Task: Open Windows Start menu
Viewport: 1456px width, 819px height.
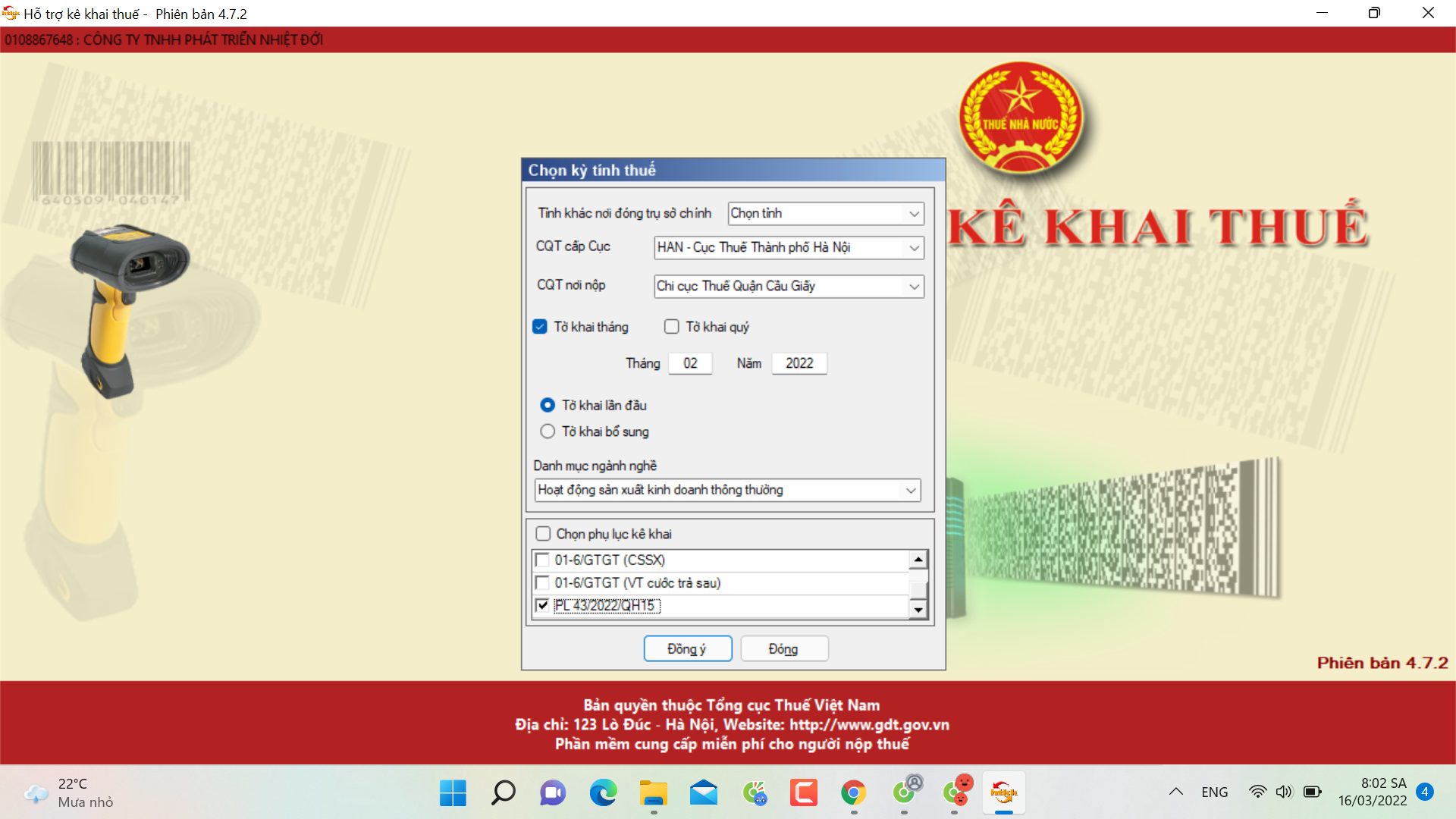Action: [453, 793]
